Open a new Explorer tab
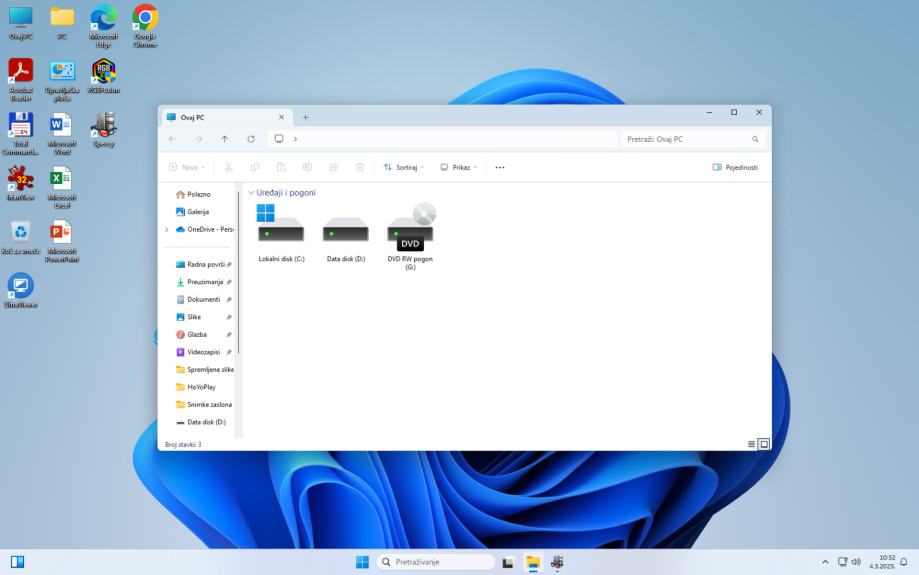The height and width of the screenshot is (575, 919). click(x=305, y=117)
